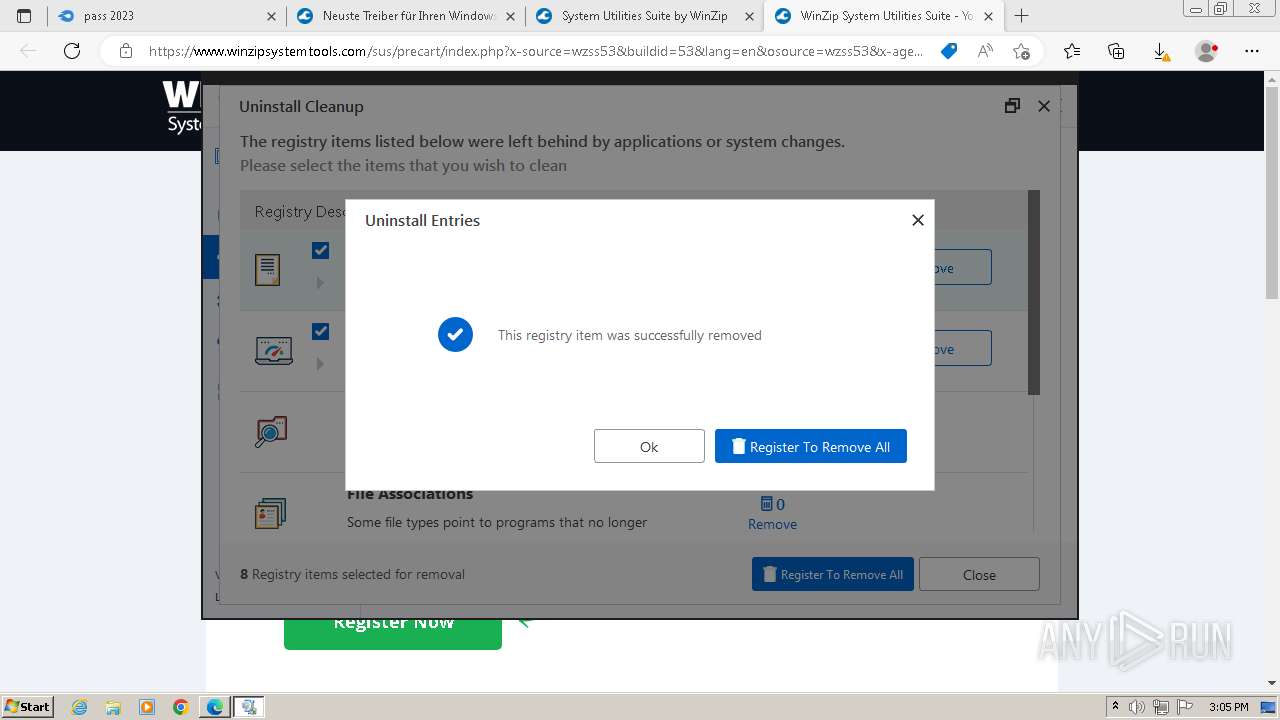Add this page to favorites
The width and height of the screenshot is (1280, 720).
point(1021,51)
